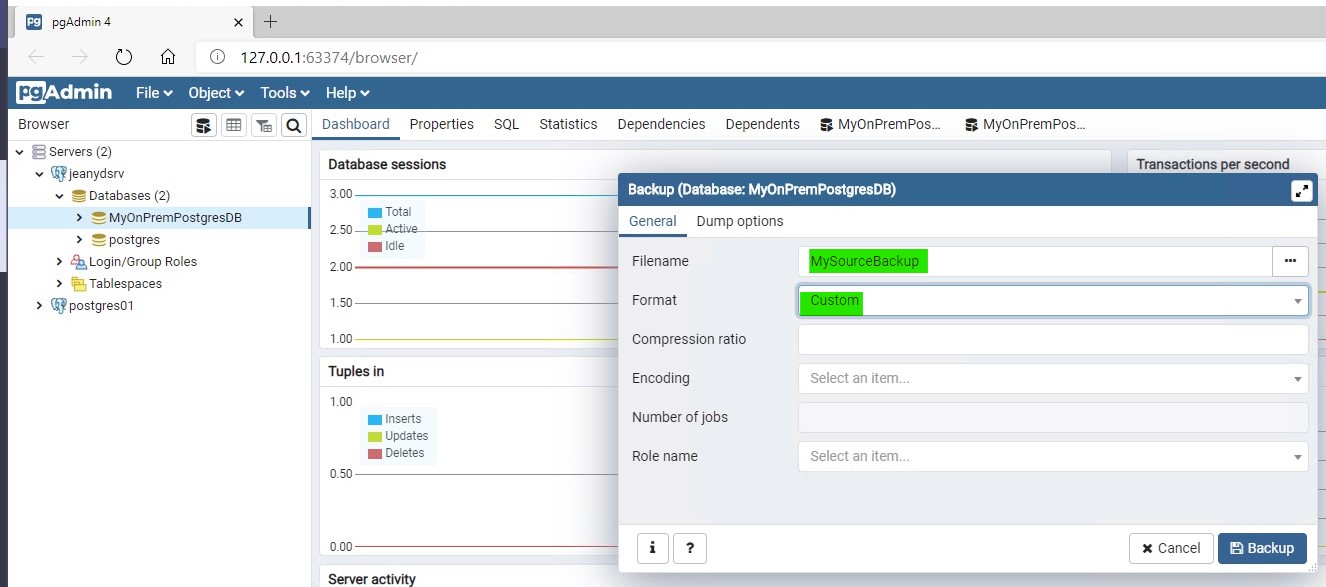The image size is (1326, 587).
Task: Reload the page with browser refresh icon
Action: 124,57
